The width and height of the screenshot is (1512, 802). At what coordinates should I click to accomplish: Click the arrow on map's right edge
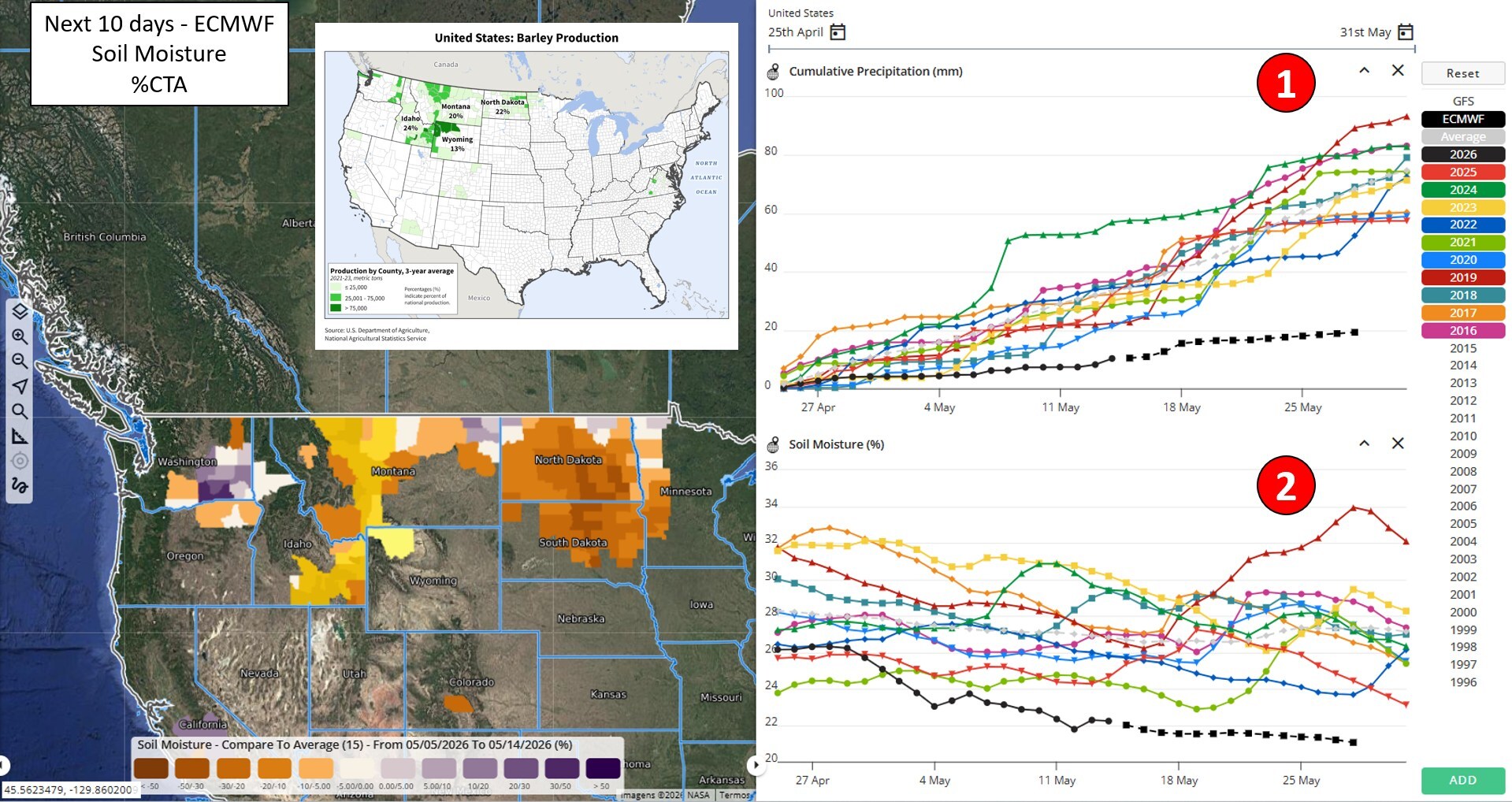click(x=755, y=764)
